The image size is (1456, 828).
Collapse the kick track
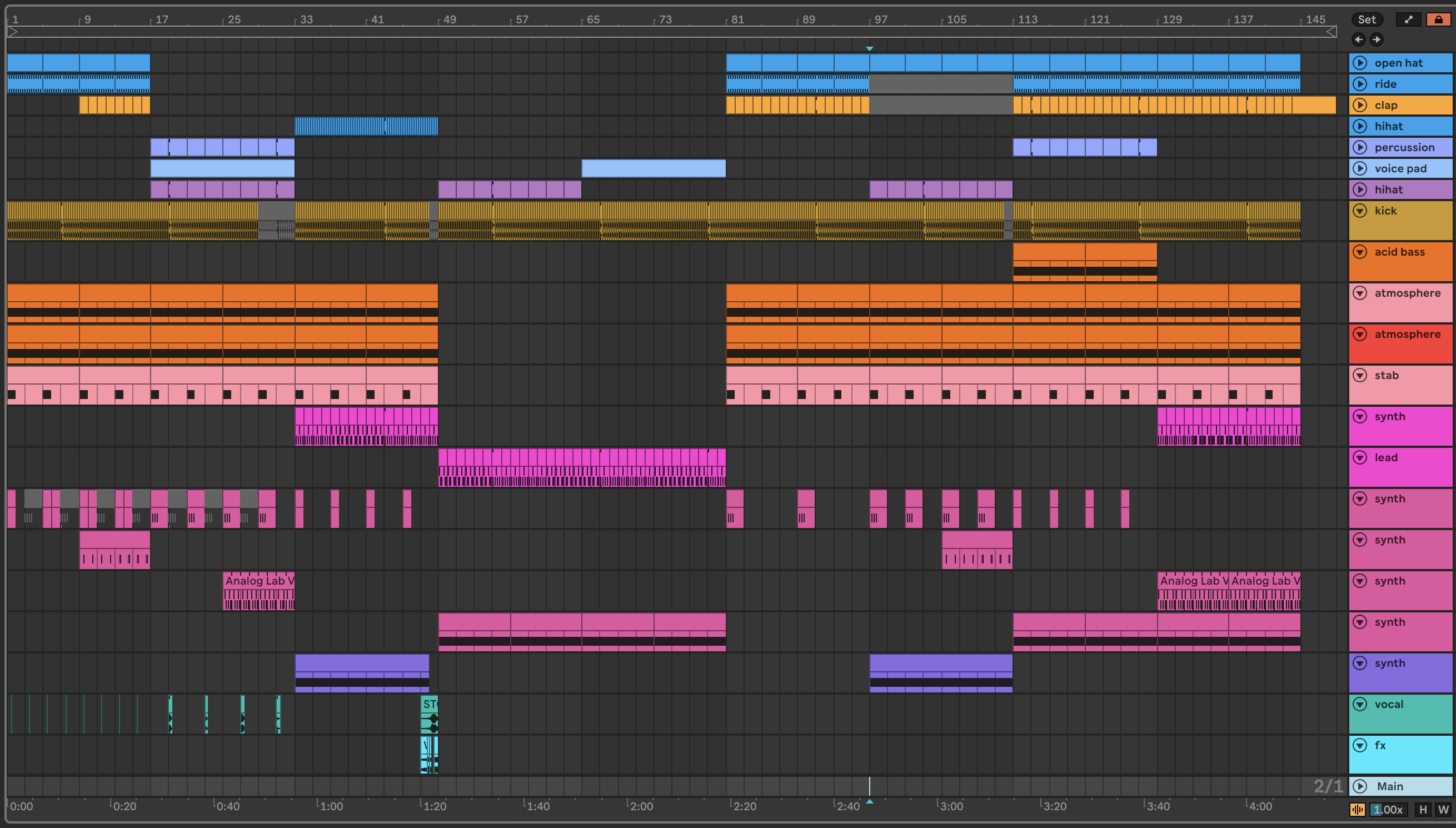pos(1359,211)
